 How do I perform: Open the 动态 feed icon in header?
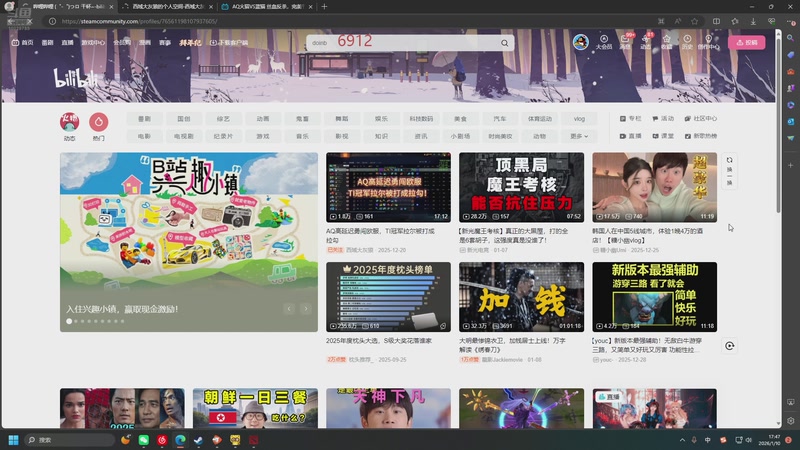646,42
